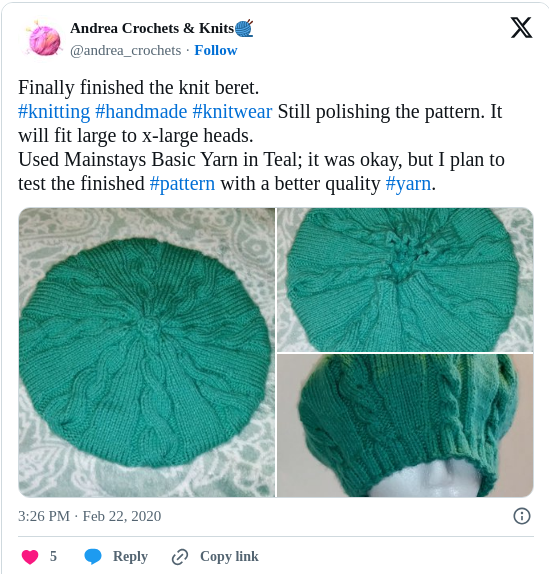Viewport: 549px width, 574px height.
Task: View the large flat beret photo
Action: tap(147, 352)
